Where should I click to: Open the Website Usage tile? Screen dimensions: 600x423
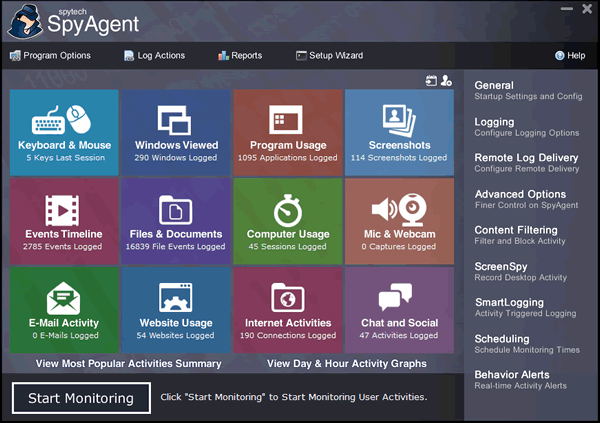(x=176, y=310)
